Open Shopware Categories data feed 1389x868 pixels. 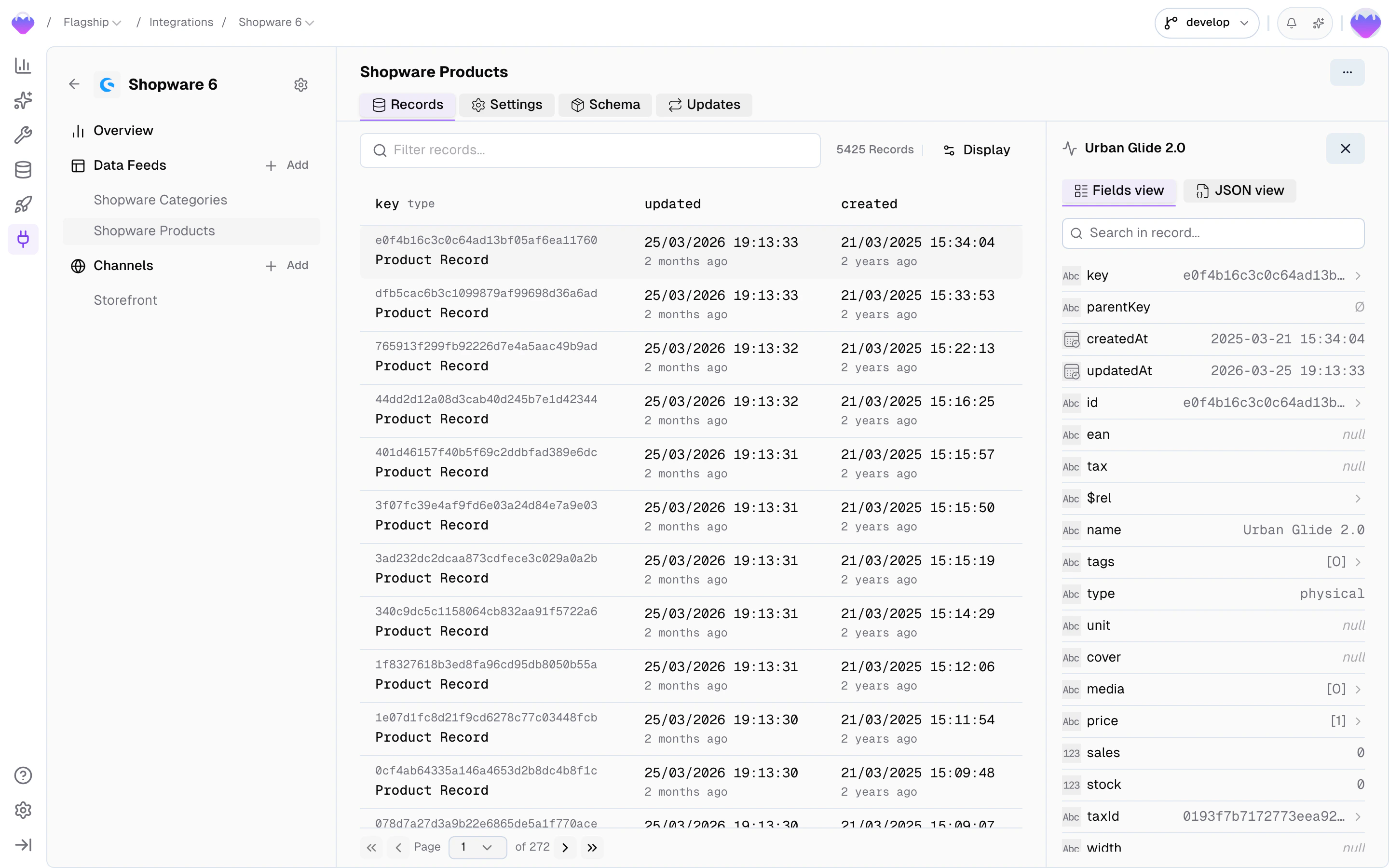(x=191, y=200)
